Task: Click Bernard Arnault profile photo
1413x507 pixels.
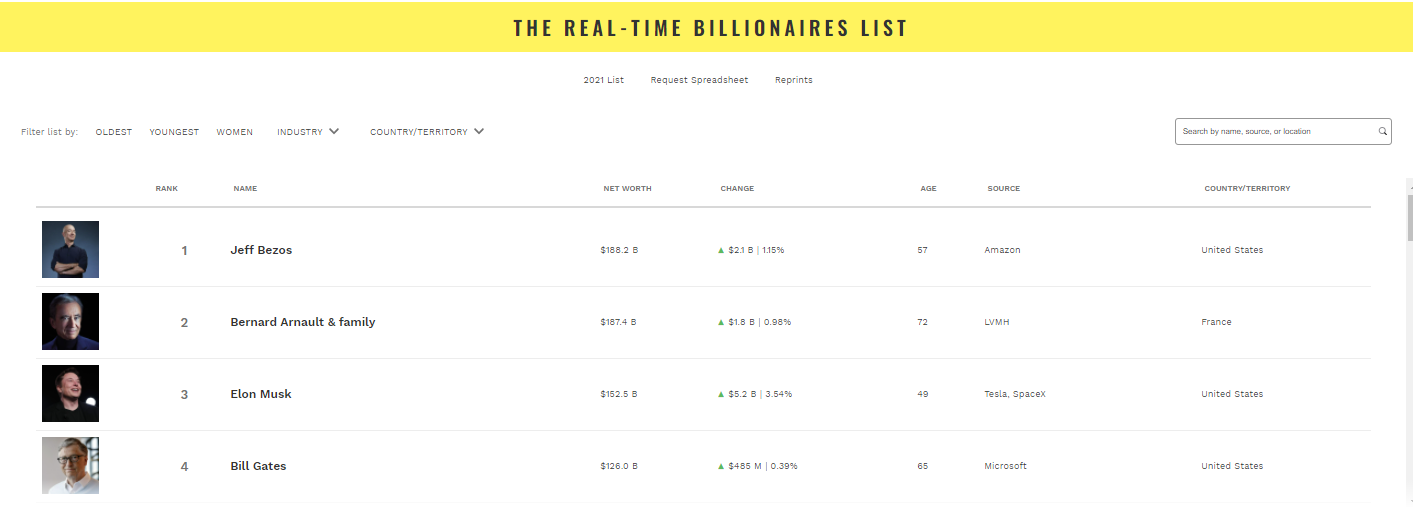Action: [70, 321]
